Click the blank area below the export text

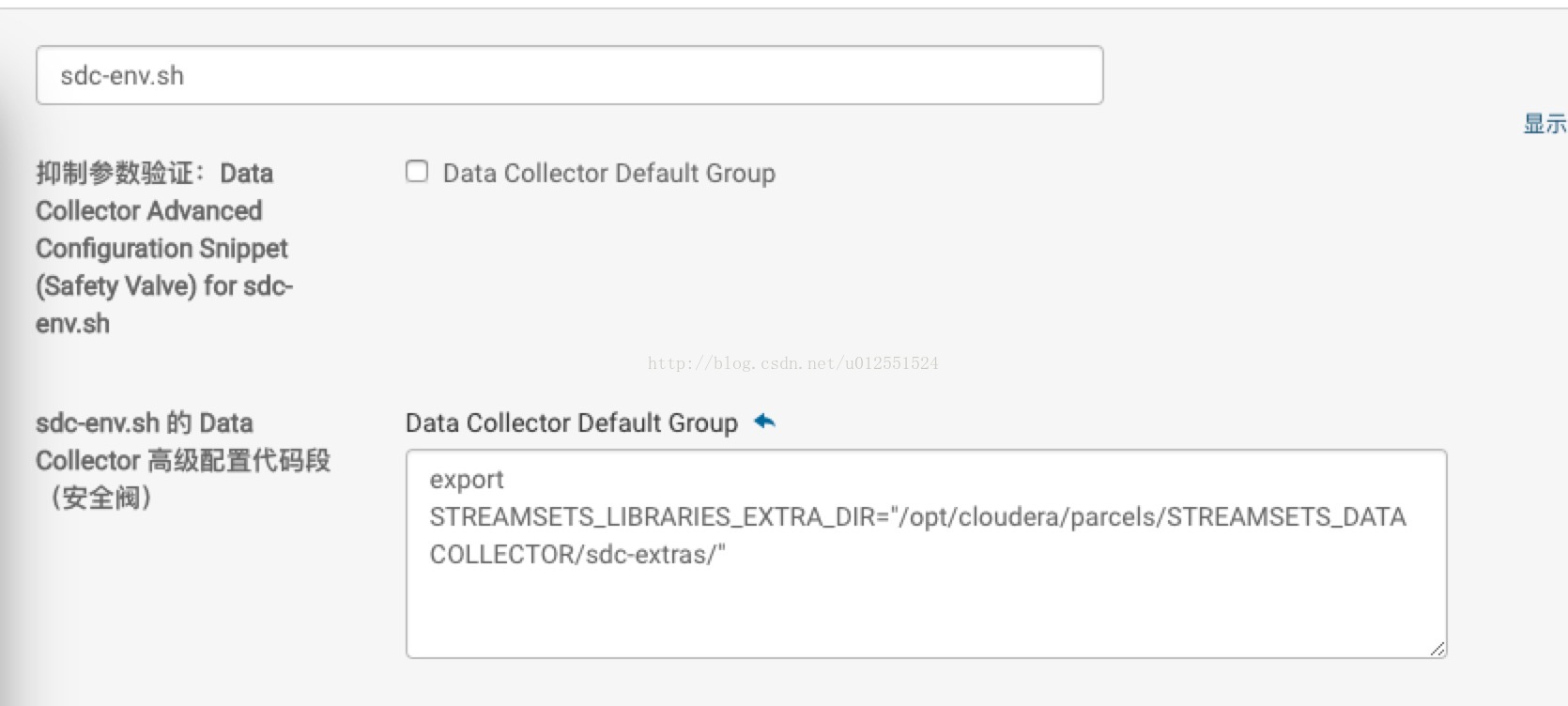pos(926,612)
